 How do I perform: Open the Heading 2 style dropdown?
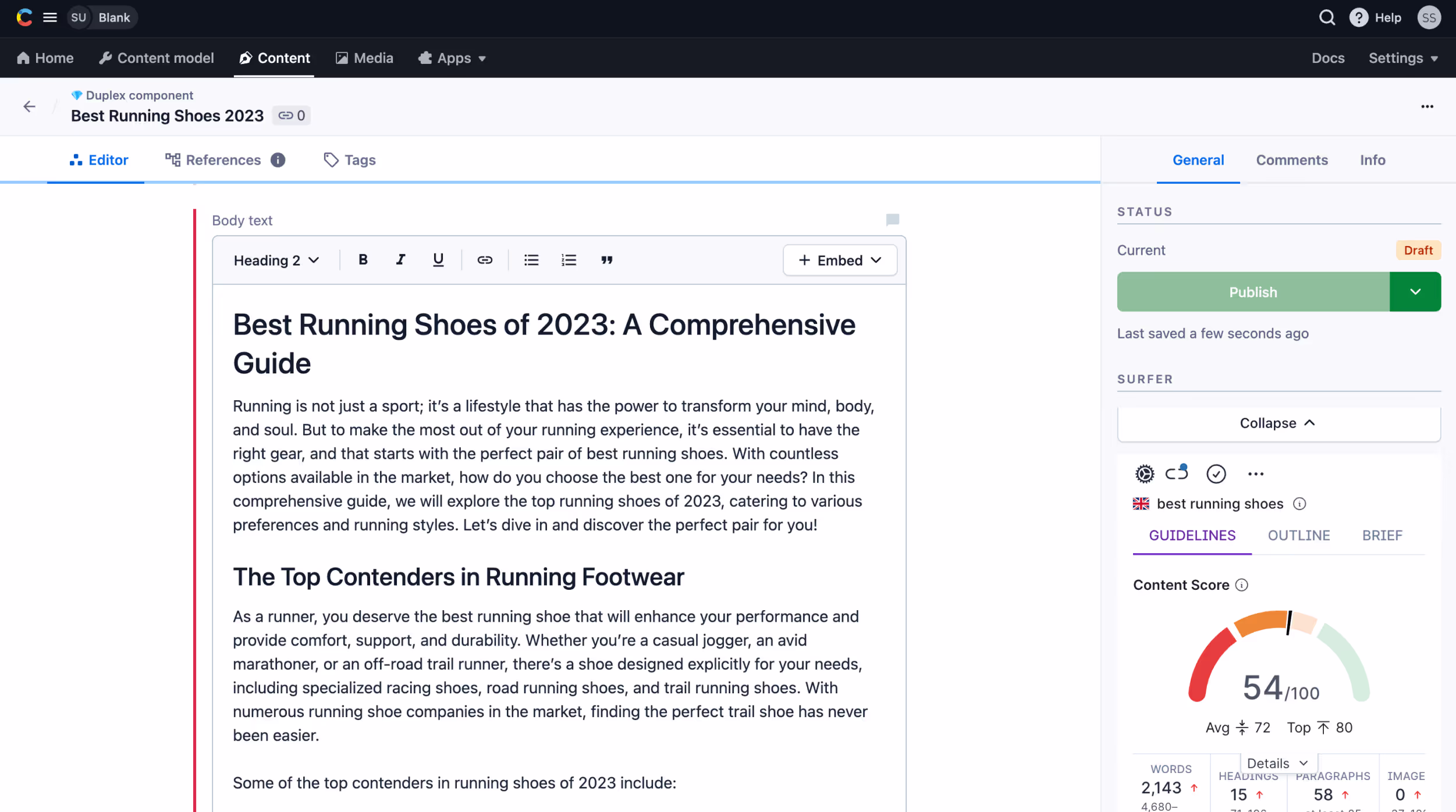coord(276,260)
